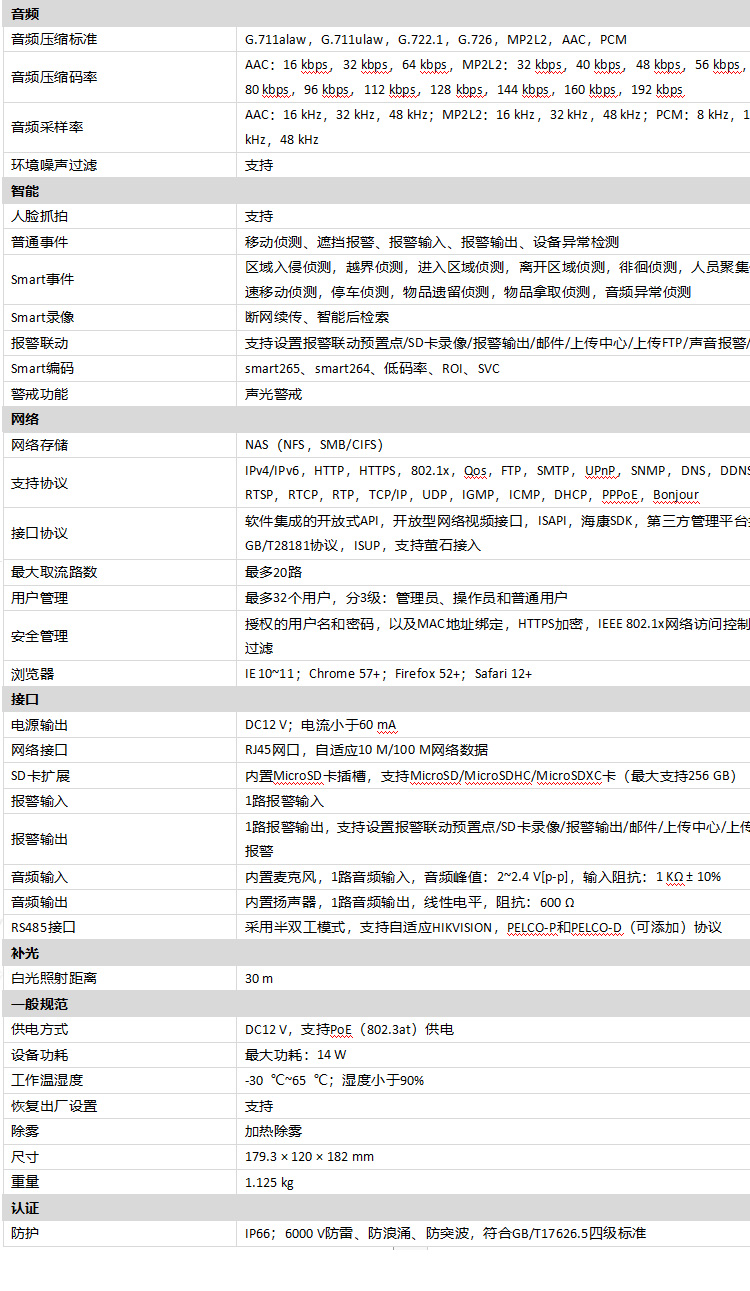
Task: Click the DC12 V 支持PoE value
Action: (349, 1029)
